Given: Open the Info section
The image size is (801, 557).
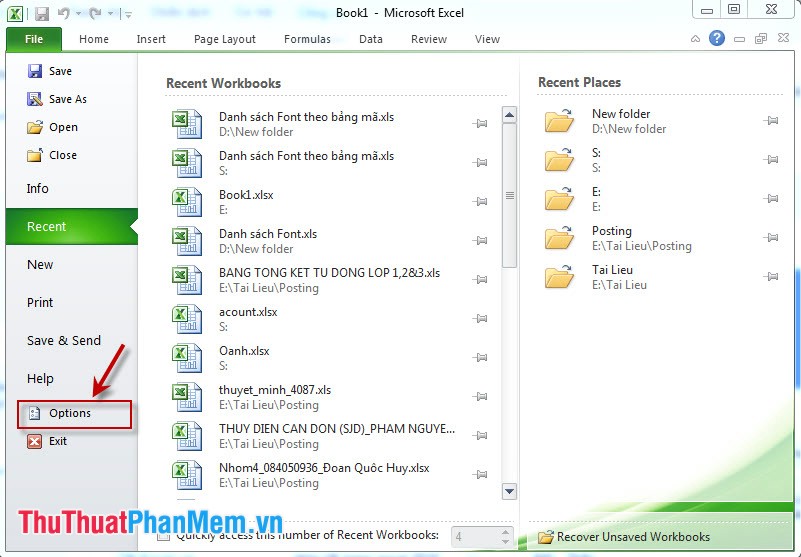Looking at the screenshot, I should click(38, 189).
